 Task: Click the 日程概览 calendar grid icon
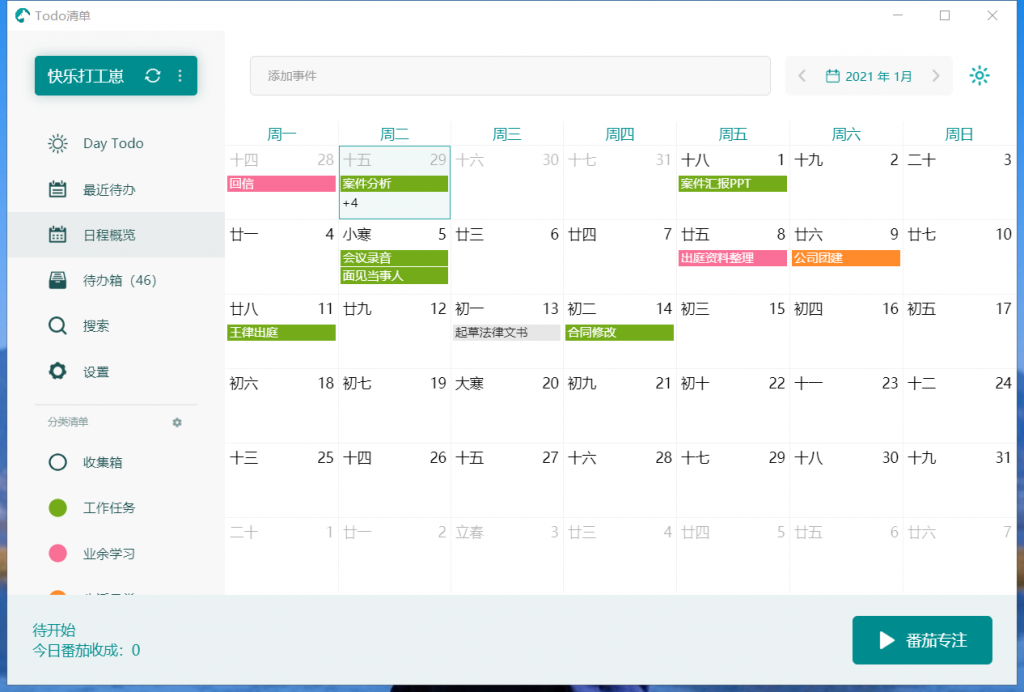coord(57,234)
